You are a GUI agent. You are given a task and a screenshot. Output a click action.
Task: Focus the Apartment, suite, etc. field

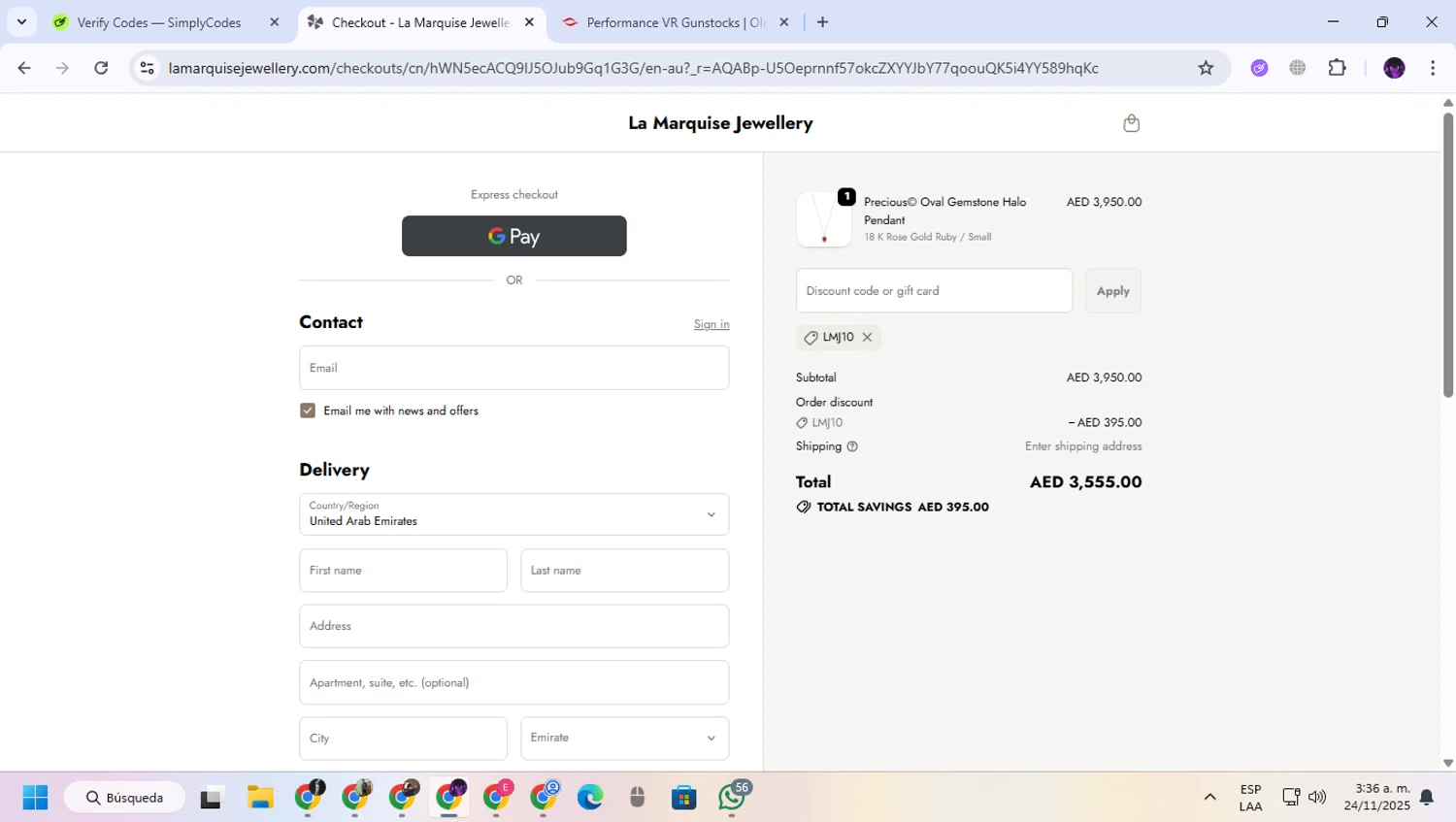click(514, 682)
